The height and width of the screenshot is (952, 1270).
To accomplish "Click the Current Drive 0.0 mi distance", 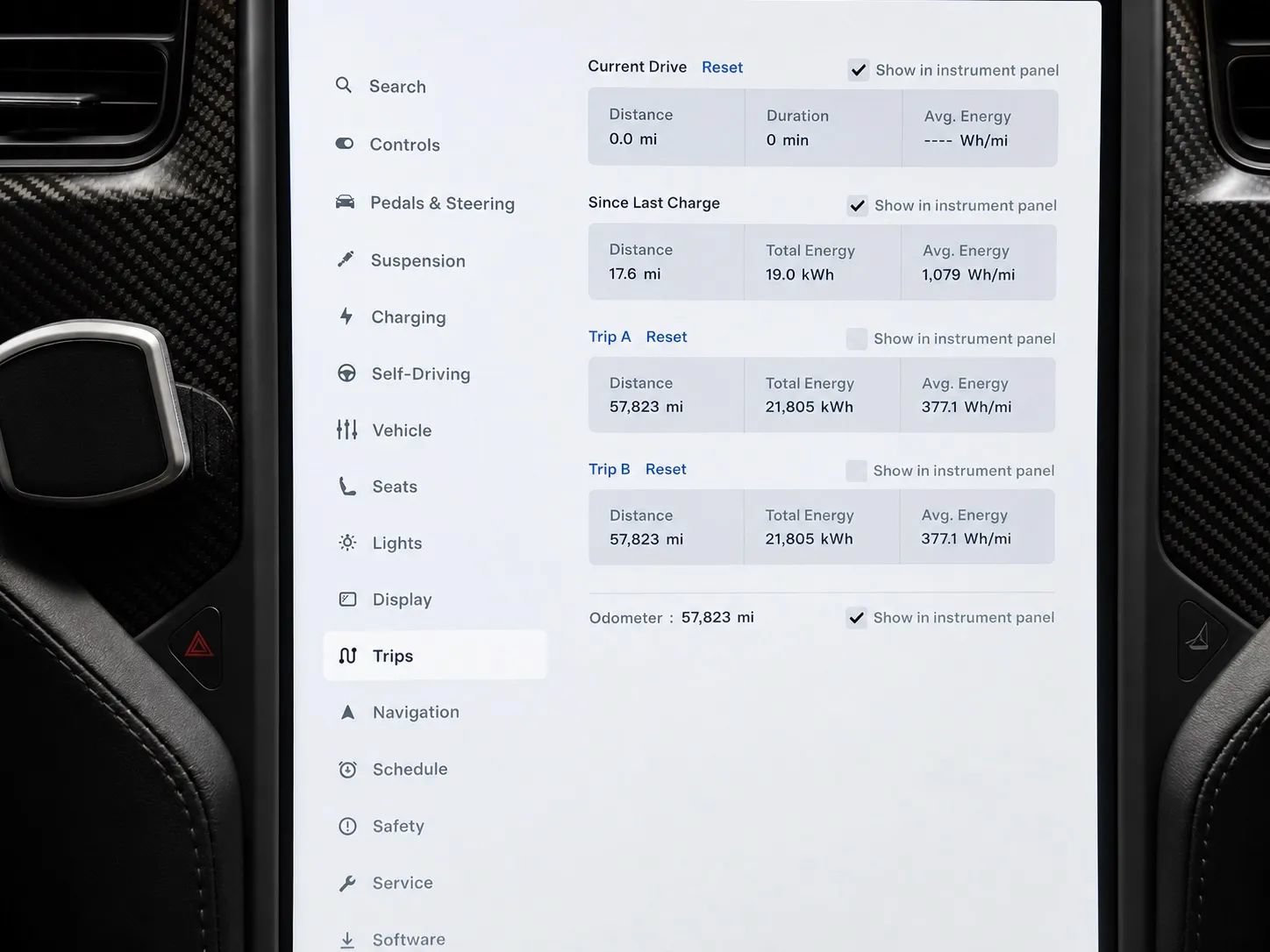I will [x=633, y=139].
